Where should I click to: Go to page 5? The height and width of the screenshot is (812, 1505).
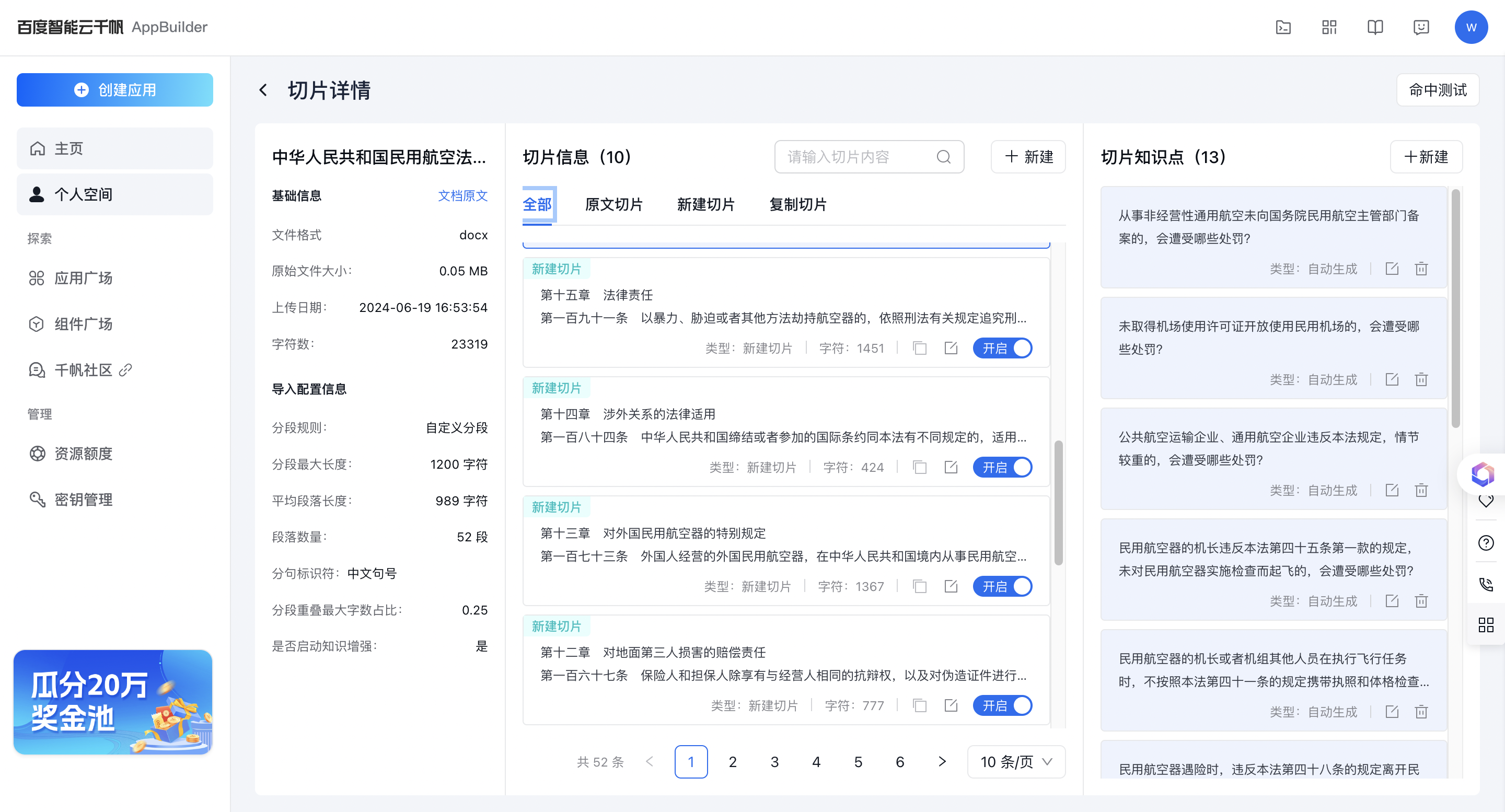(858, 762)
